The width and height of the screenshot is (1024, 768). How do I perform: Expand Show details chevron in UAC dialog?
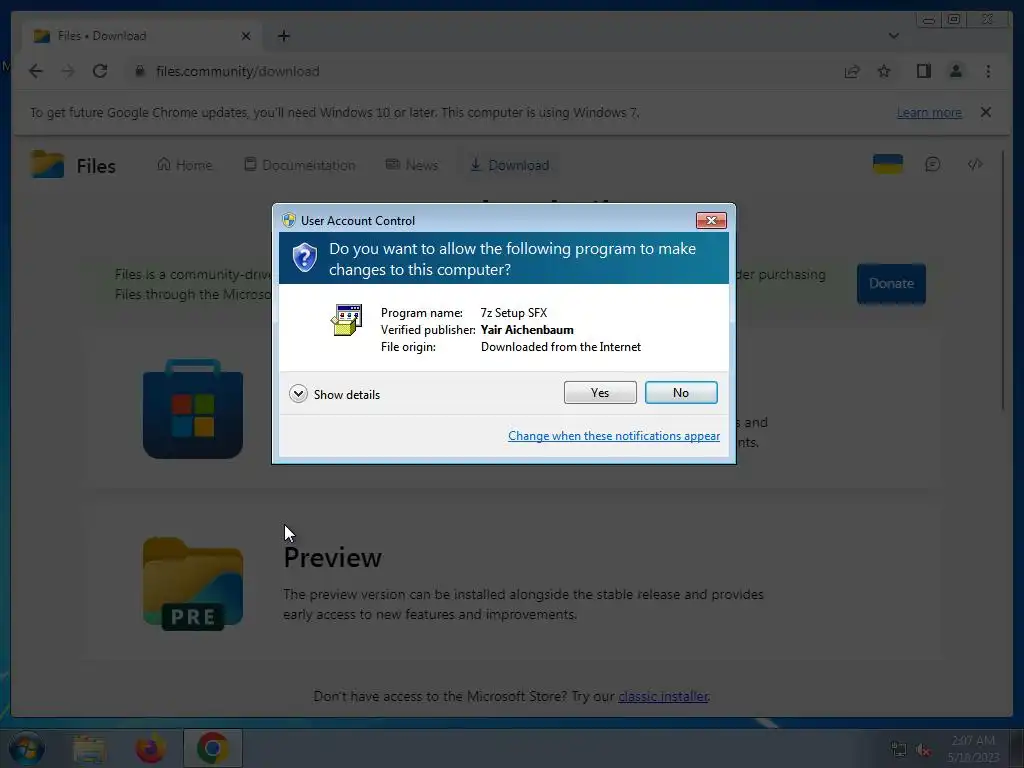[298, 394]
